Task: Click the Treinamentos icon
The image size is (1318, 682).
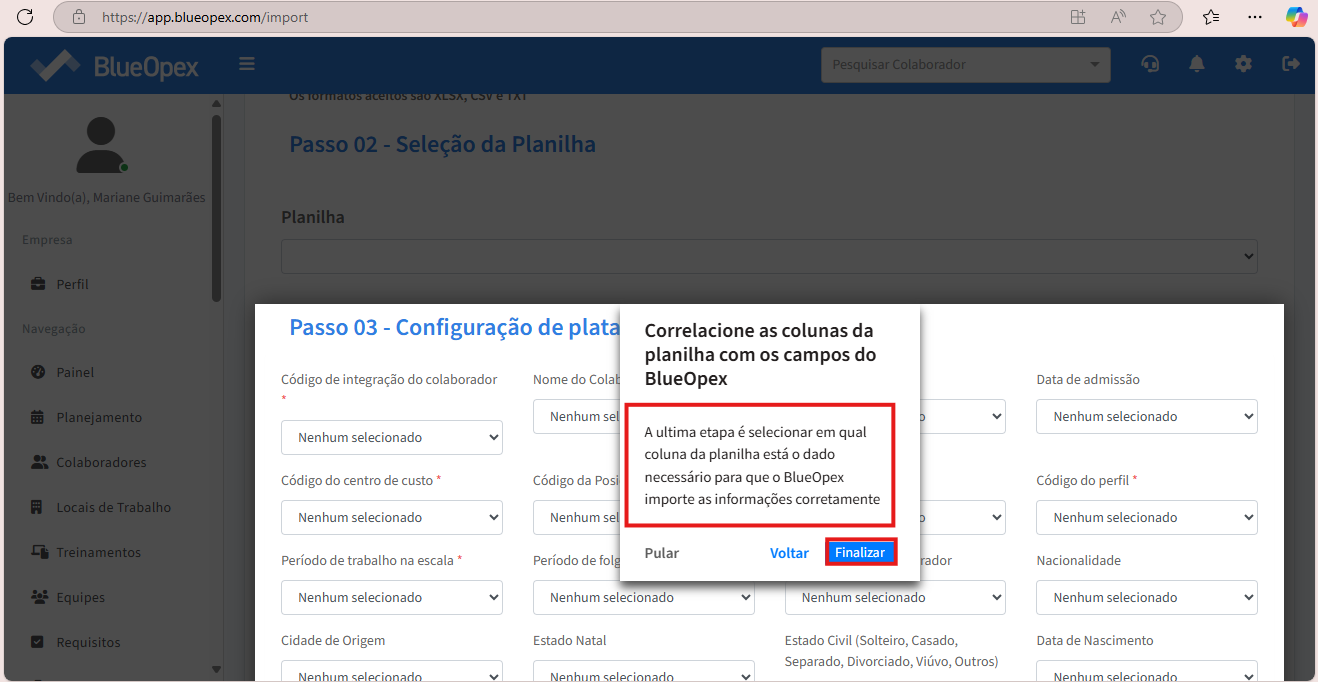Action: (x=39, y=552)
